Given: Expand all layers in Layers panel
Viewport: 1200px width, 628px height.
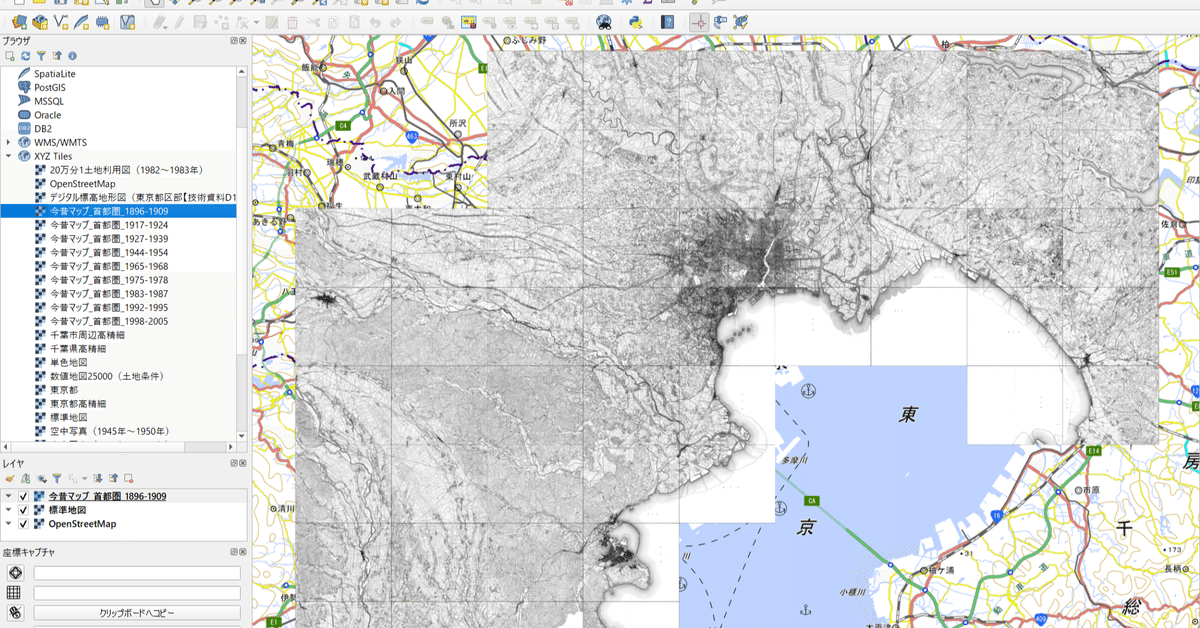Looking at the screenshot, I should click(x=98, y=479).
